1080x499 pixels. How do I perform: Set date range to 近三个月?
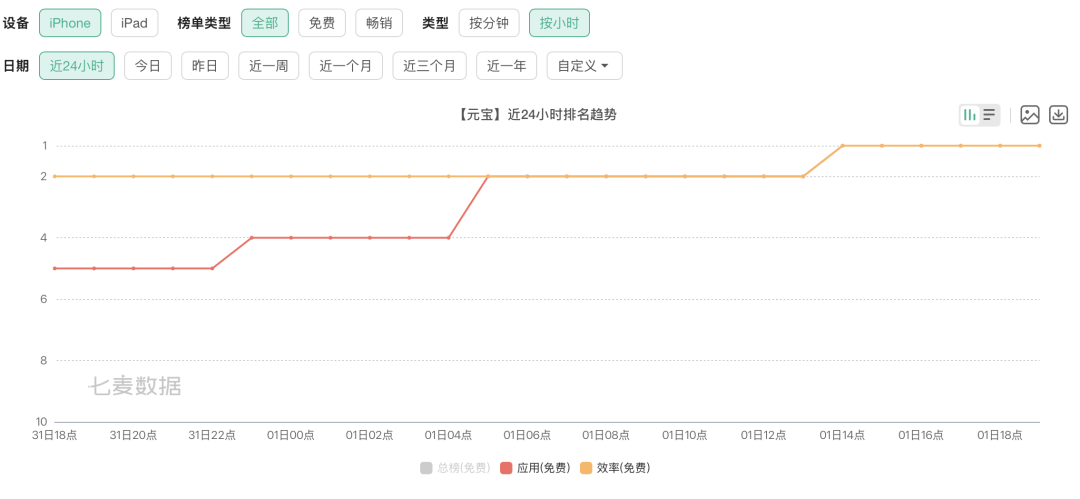click(x=429, y=66)
